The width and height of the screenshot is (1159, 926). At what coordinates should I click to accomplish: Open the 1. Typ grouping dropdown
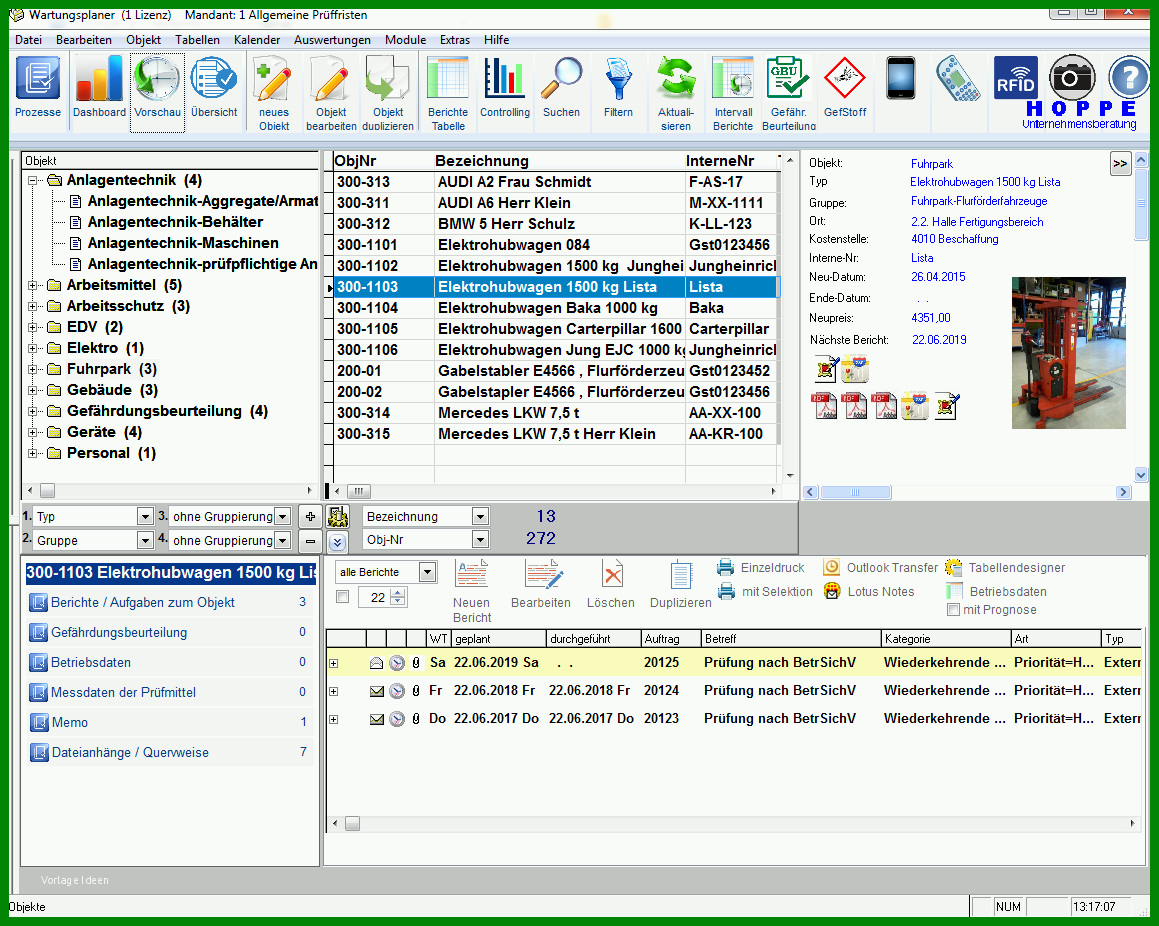coord(145,517)
